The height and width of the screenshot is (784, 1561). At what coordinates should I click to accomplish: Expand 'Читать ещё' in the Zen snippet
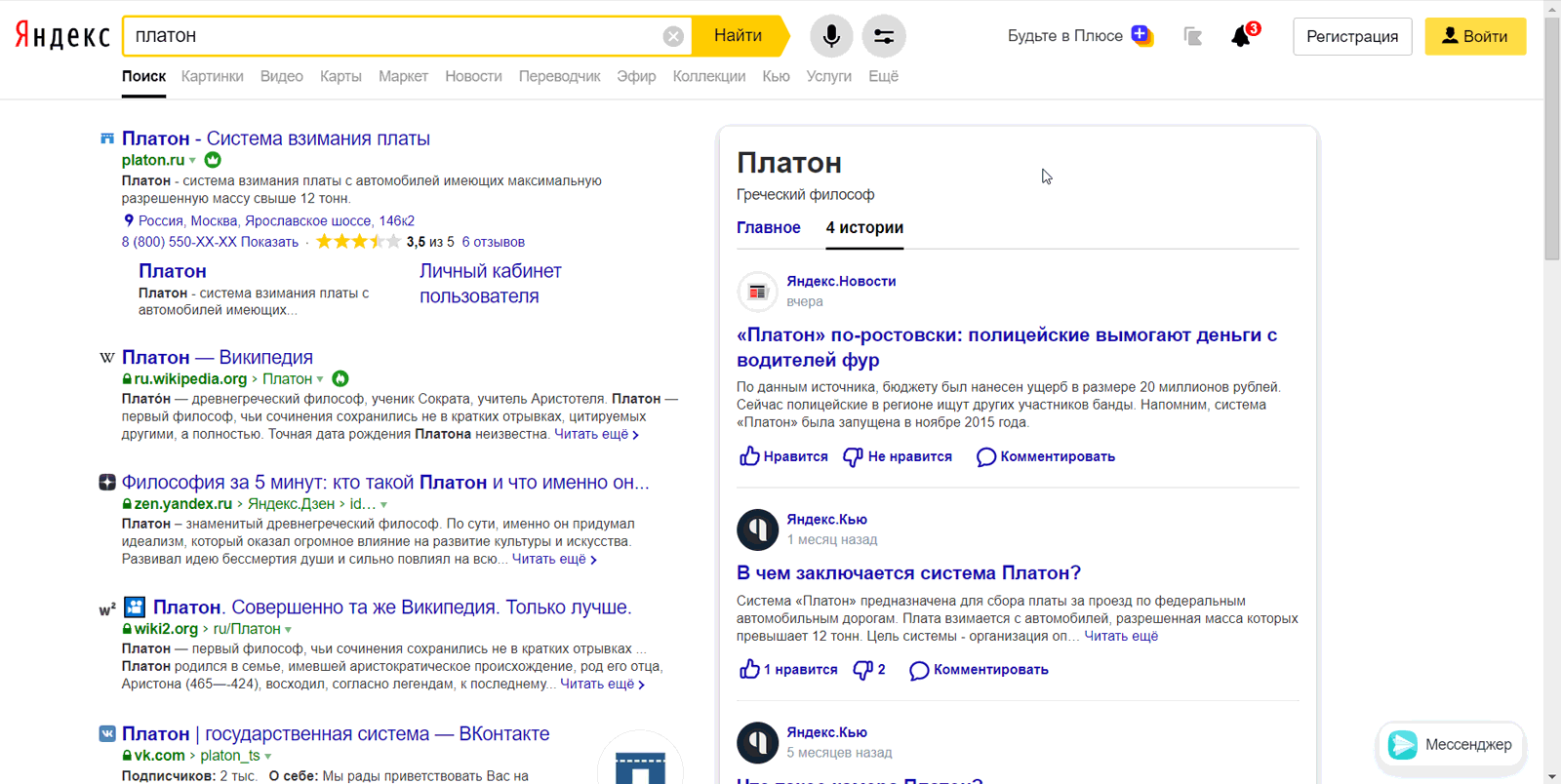coord(554,559)
